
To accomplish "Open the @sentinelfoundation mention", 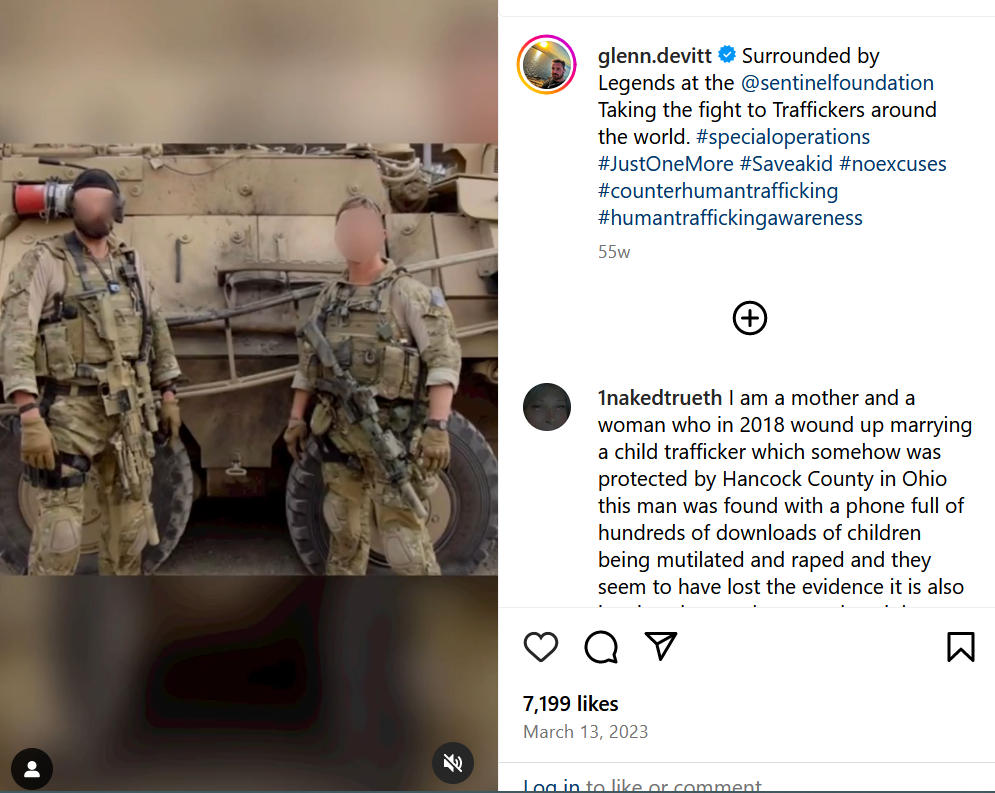I will (837, 82).
